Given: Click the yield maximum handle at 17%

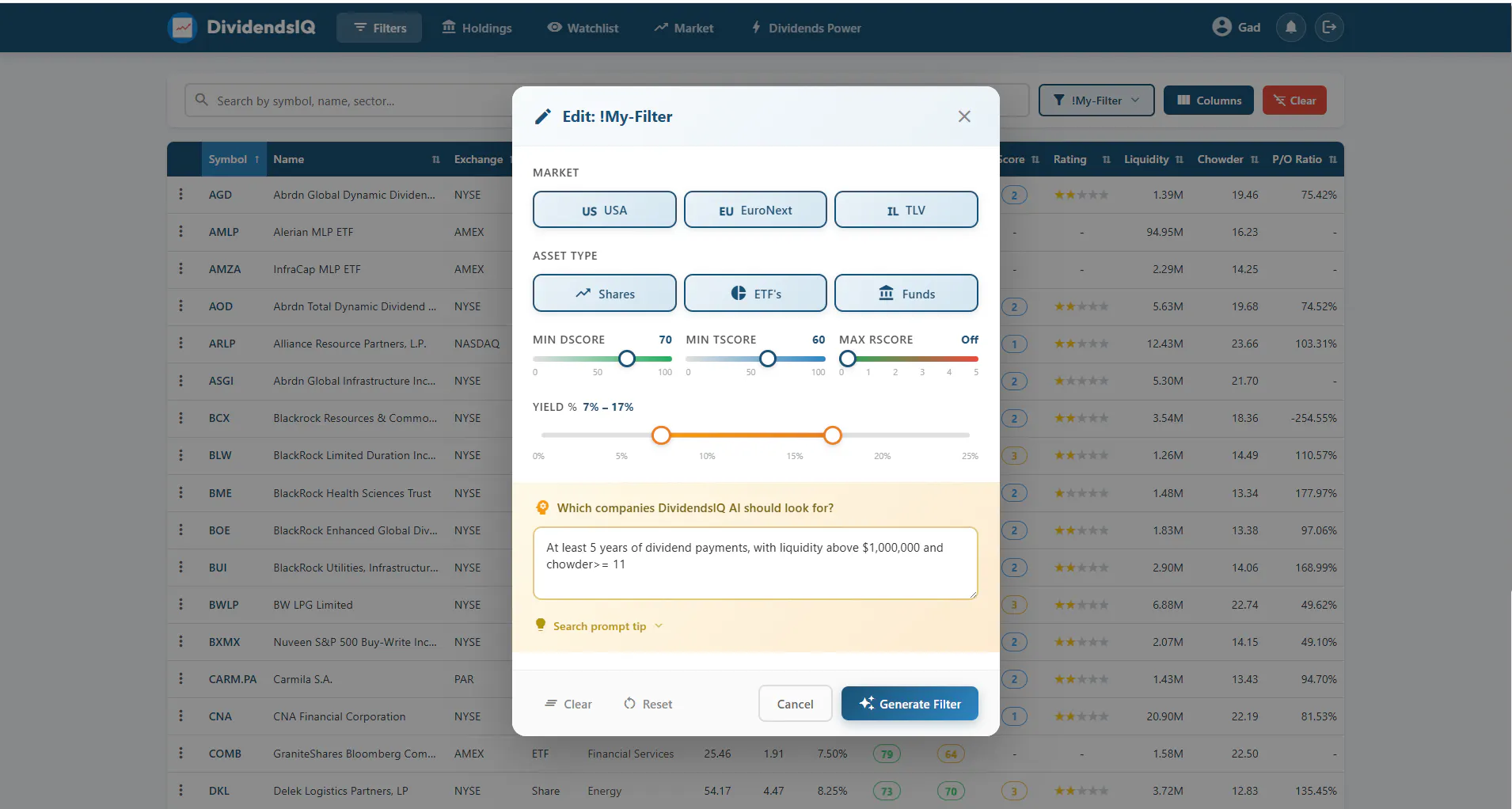Looking at the screenshot, I should [832, 435].
